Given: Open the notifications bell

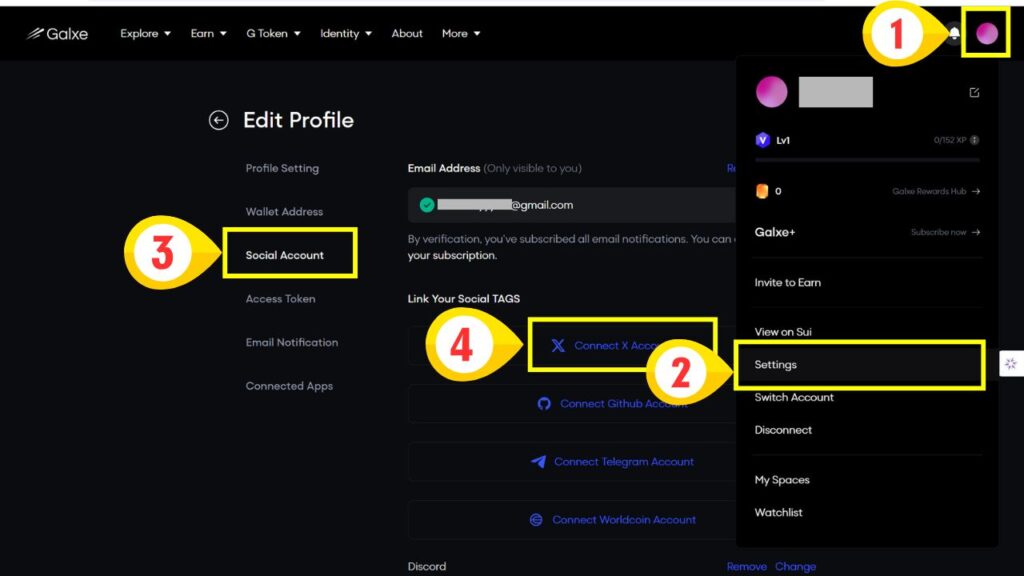Looking at the screenshot, I should pos(954,33).
